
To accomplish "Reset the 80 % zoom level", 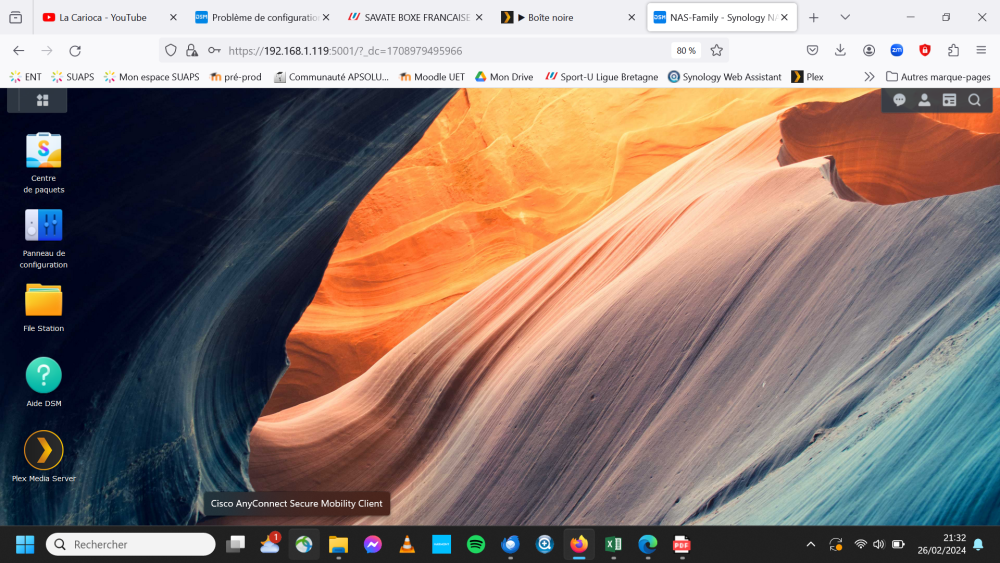I will click(686, 50).
